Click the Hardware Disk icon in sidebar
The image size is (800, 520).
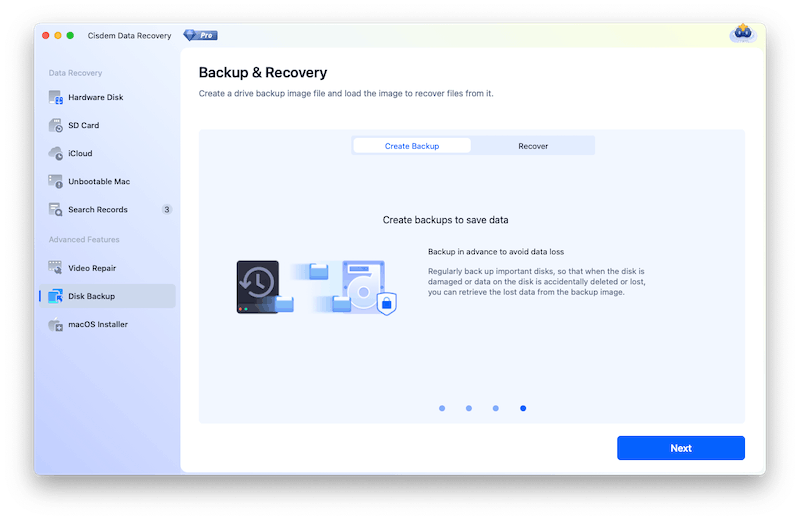[x=56, y=98]
